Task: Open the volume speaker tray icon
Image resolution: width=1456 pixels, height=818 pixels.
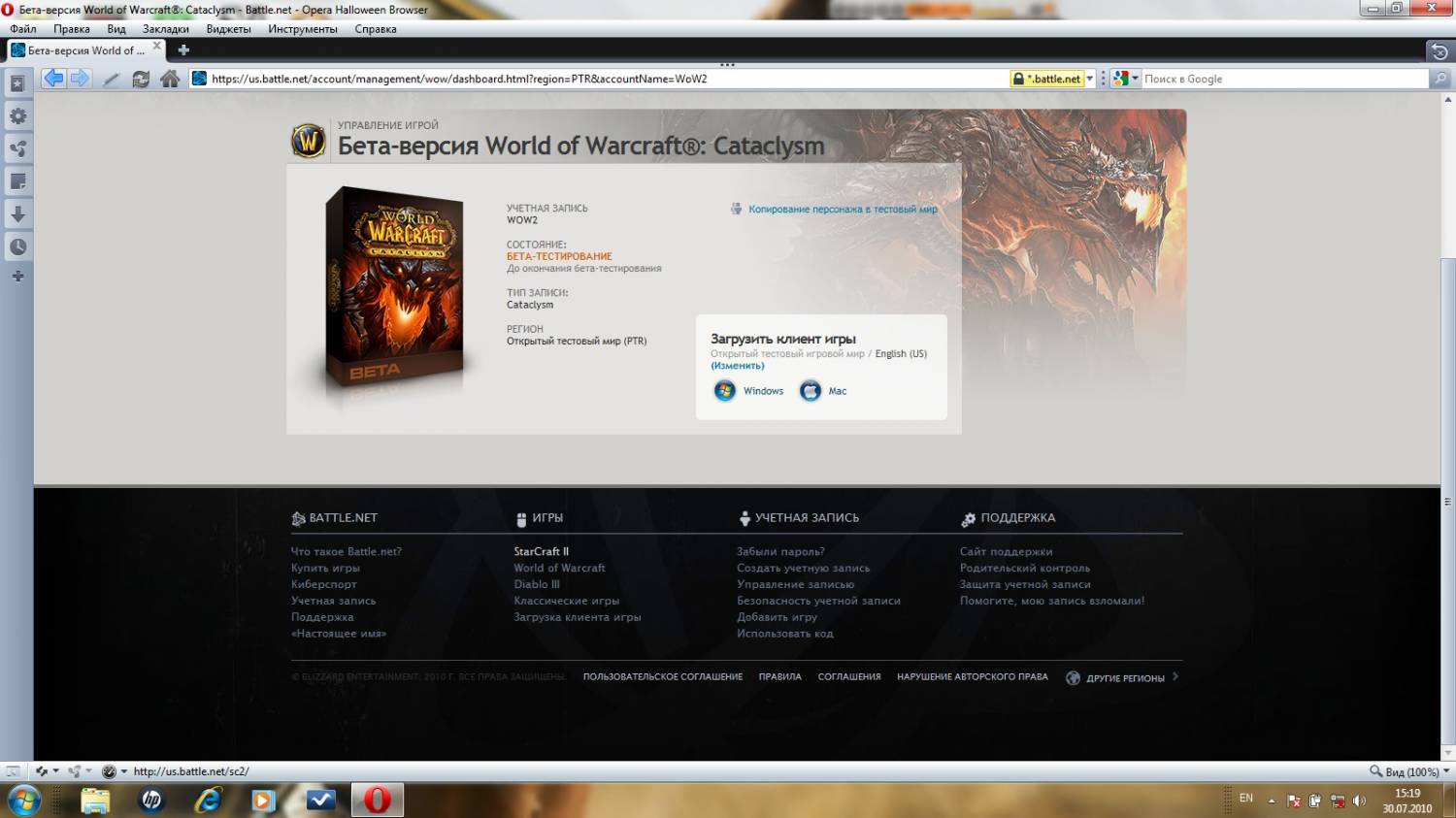Action: pos(1359,801)
